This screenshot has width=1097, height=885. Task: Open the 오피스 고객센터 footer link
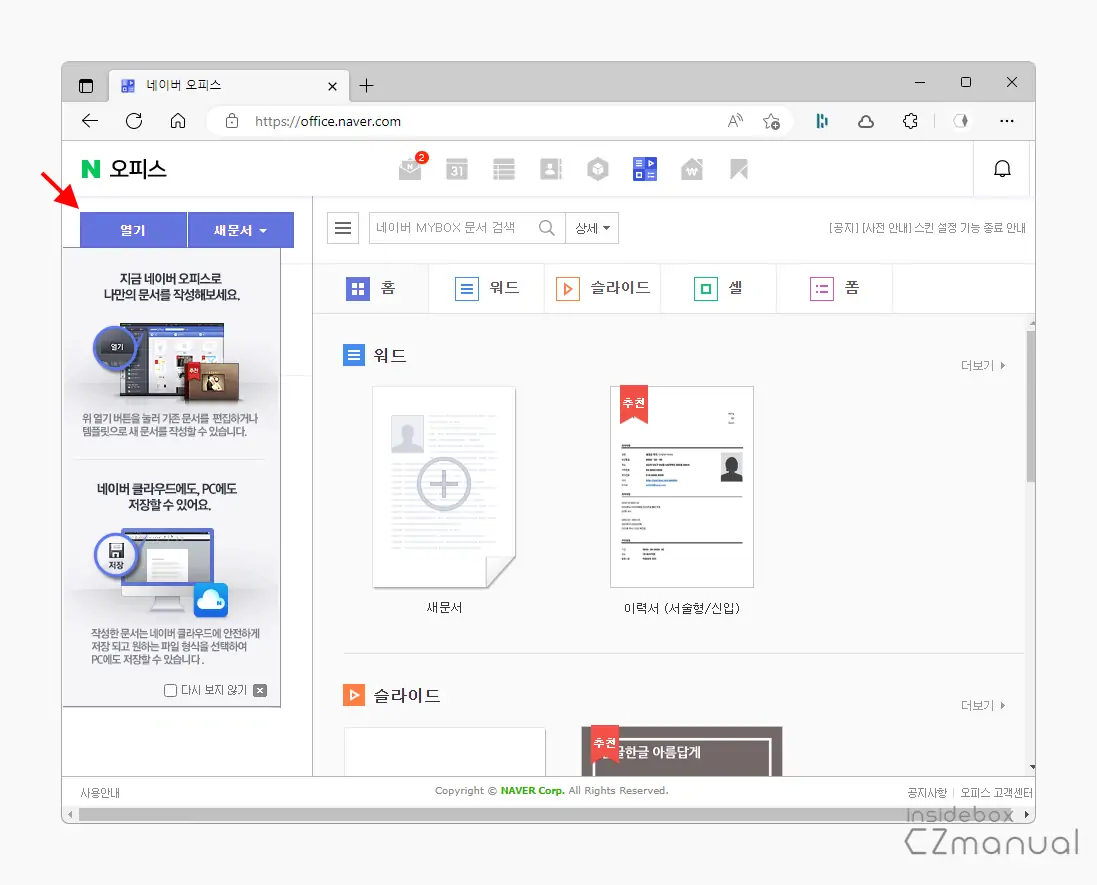pos(996,793)
